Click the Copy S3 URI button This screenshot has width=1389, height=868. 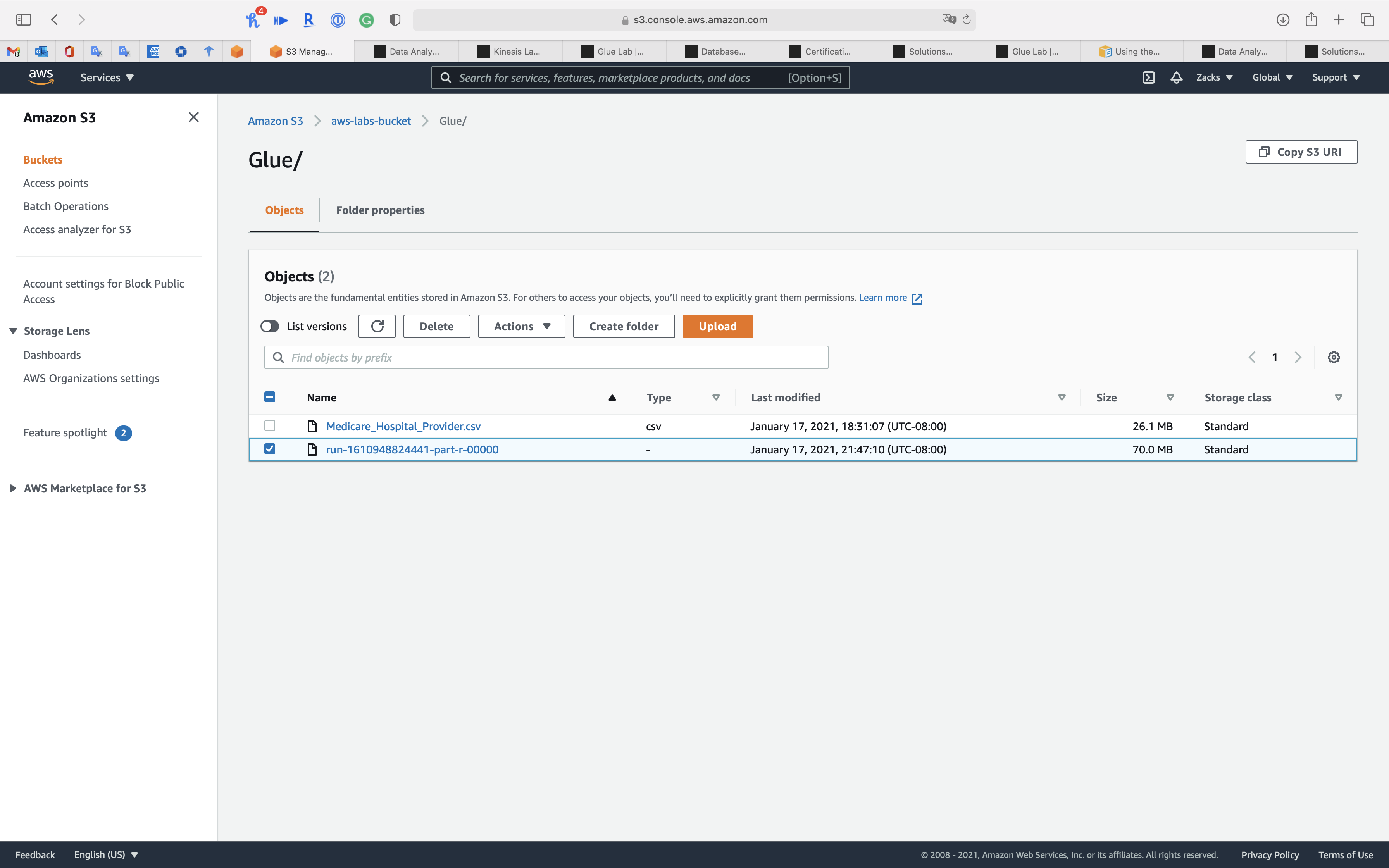click(x=1301, y=152)
